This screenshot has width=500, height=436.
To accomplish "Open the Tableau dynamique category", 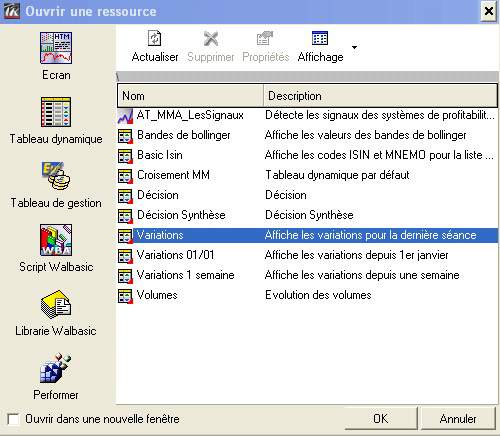I will point(56,112).
